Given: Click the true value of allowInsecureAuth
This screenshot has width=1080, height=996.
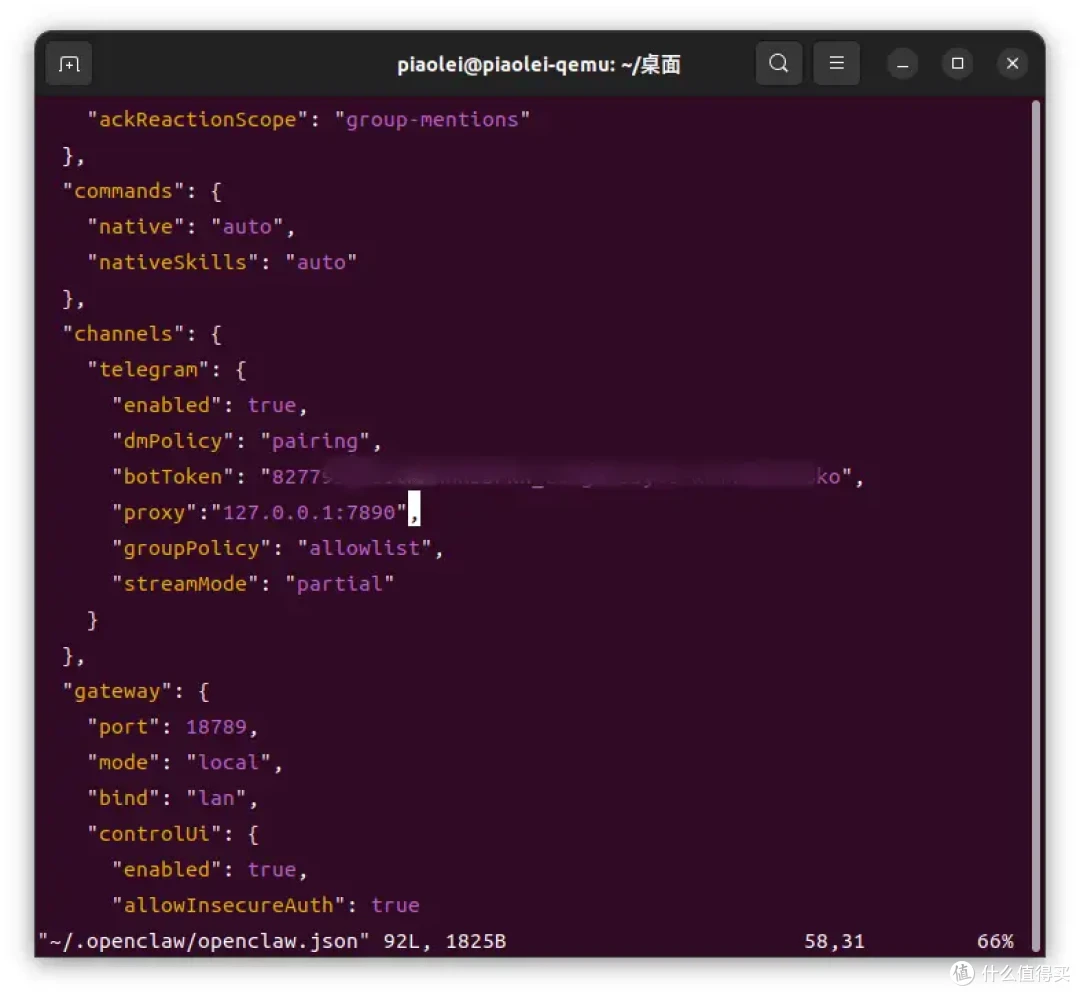Looking at the screenshot, I should [x=395, y=906].
